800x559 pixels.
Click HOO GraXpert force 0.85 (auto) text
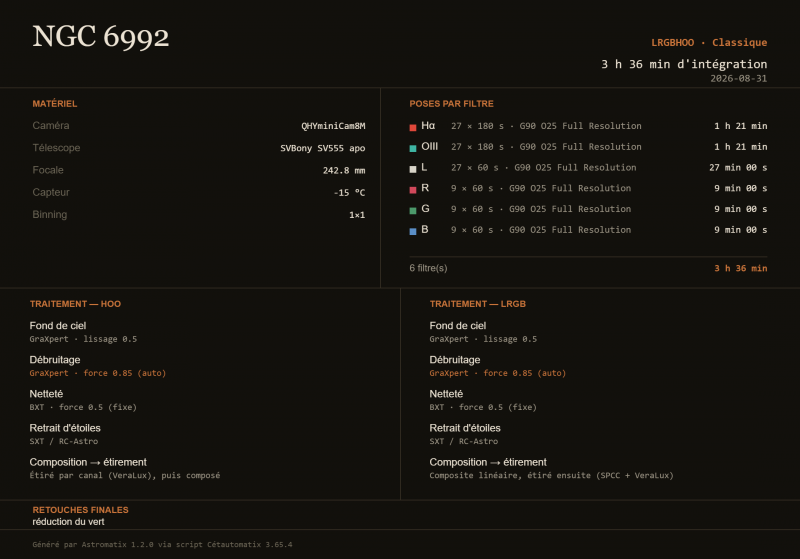pos(97,373)
